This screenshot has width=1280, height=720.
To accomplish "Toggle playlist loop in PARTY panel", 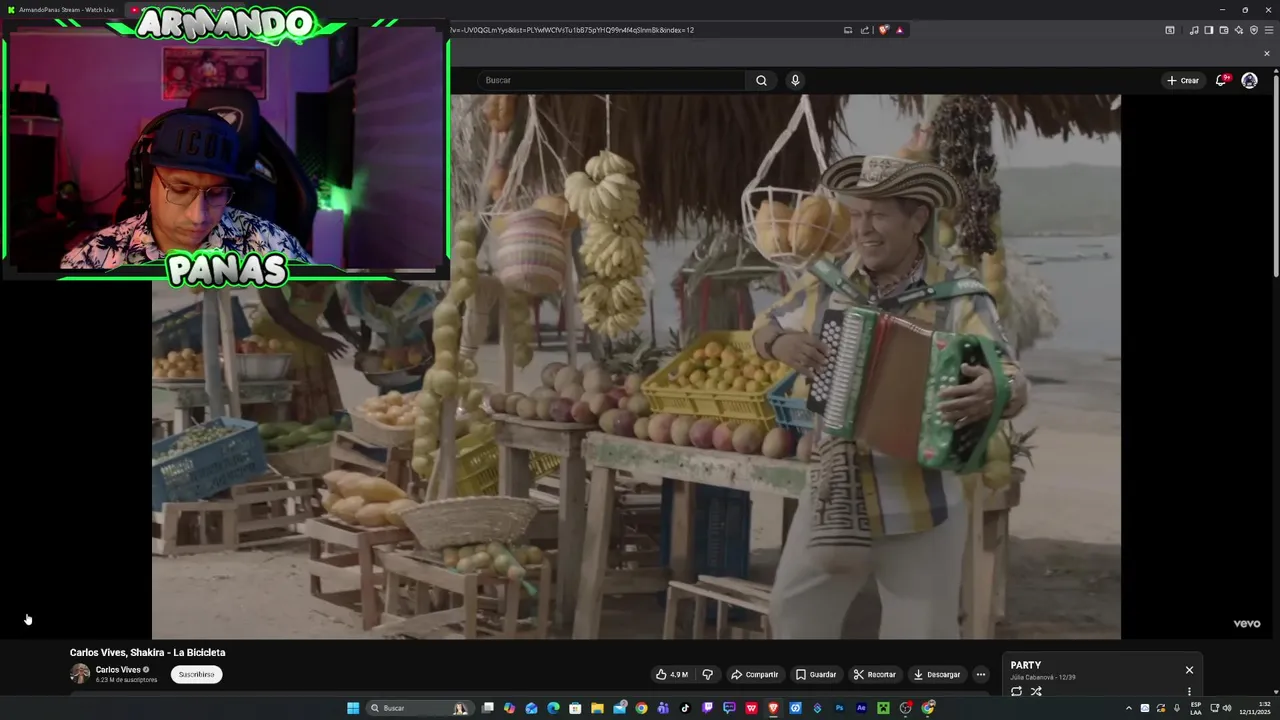I will tap(1017, 691).
